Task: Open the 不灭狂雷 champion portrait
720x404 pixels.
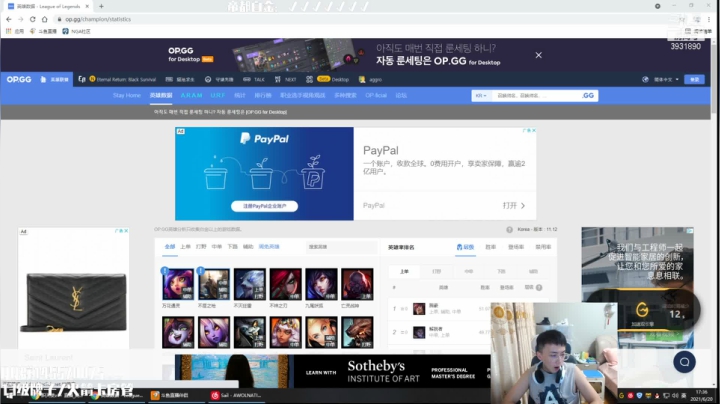Action: pyautogui.click(x=249, y=284)
